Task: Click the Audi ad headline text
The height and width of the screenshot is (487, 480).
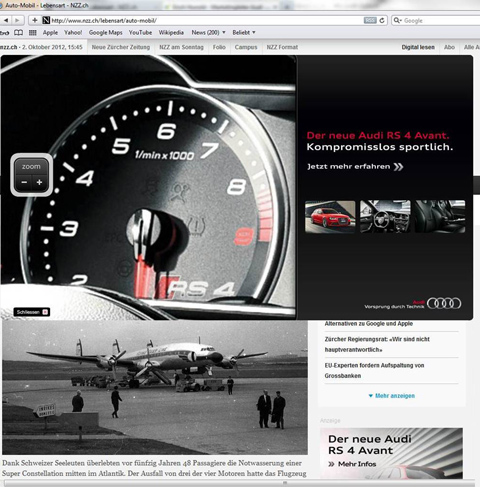Action: (x=379, y=141)
